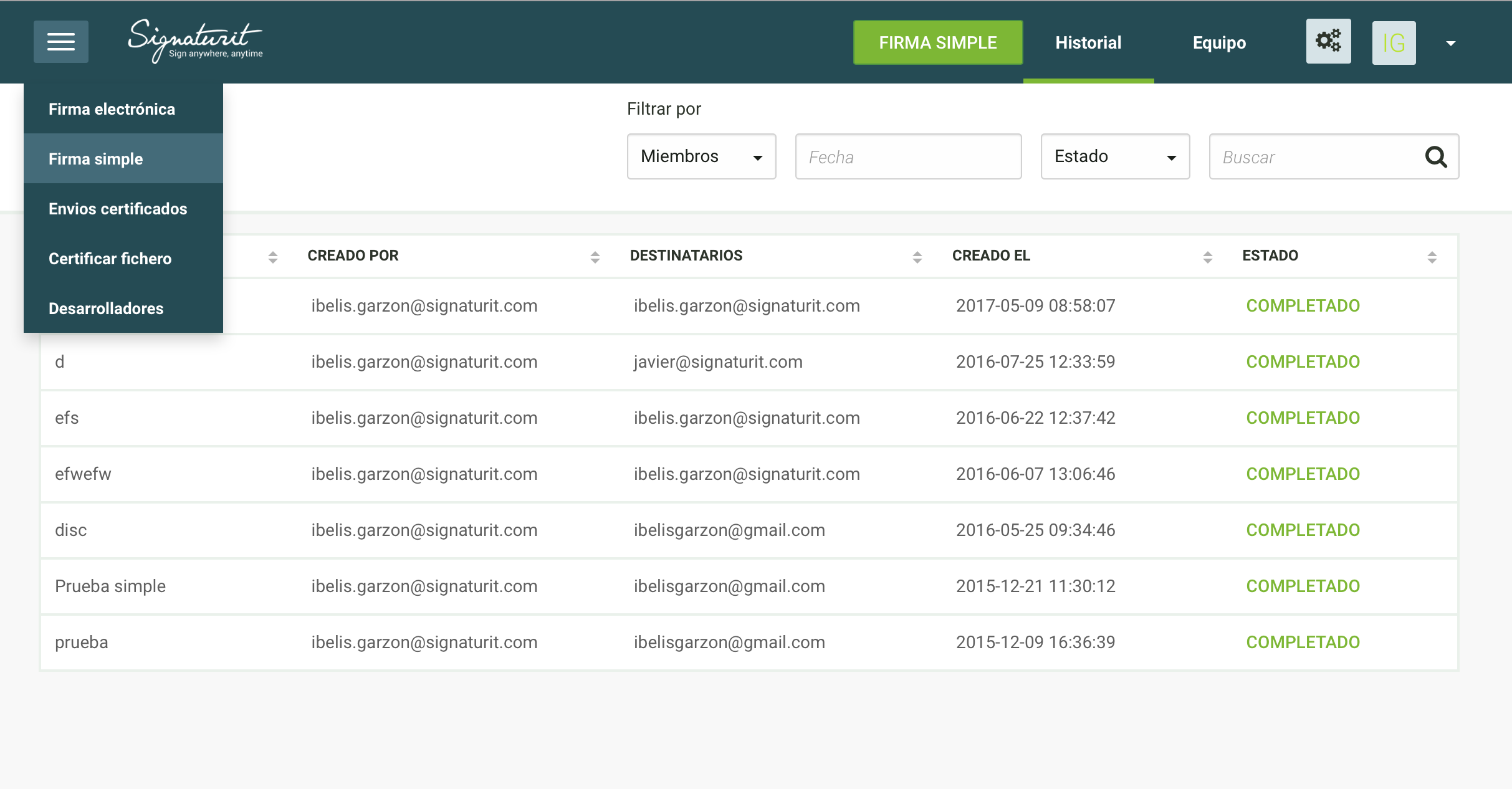1512x789 pixels.
Task: Click DESTINATARIOS column header
Action: [686, 256]
